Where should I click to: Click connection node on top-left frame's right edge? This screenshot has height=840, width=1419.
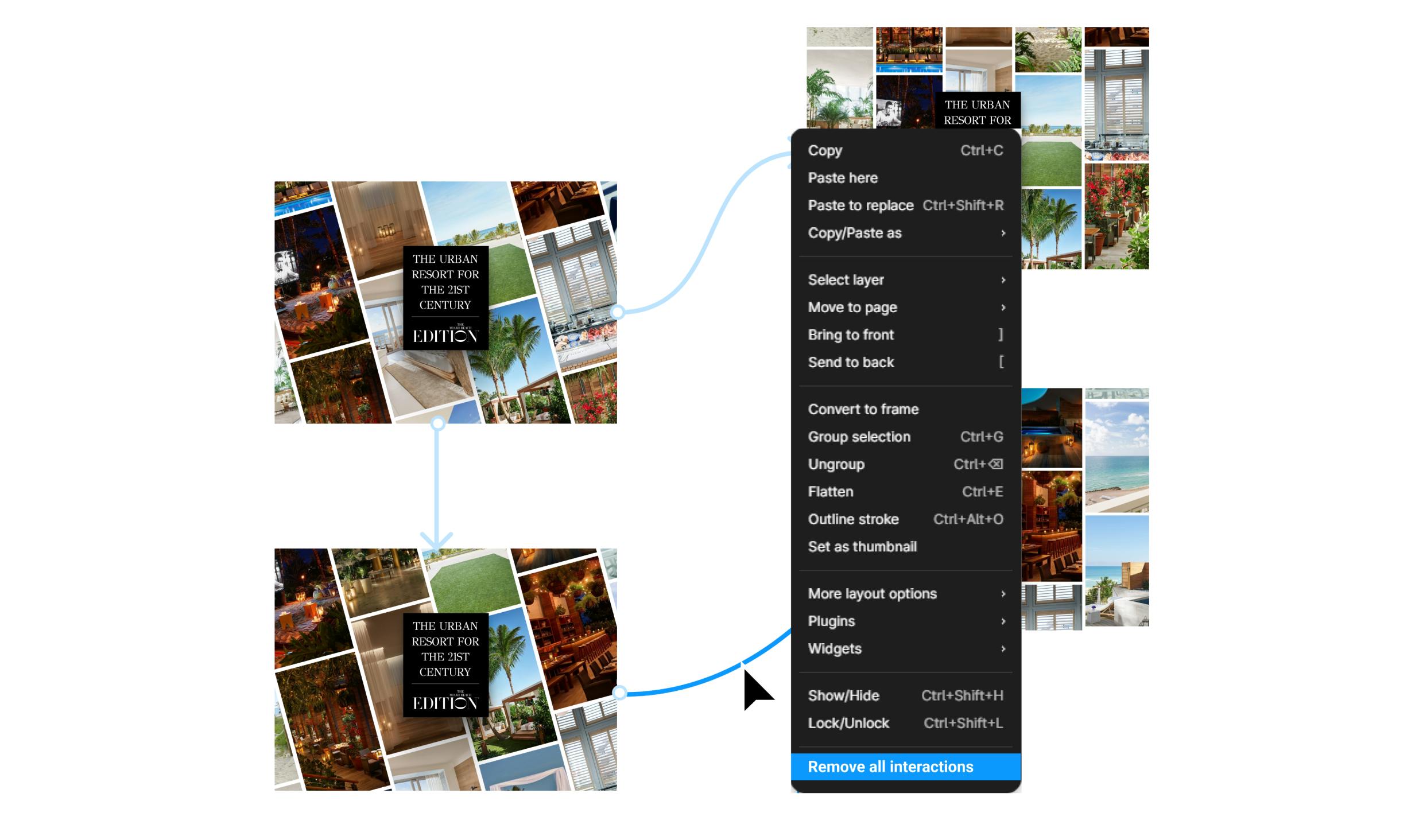click(x=618, y=312)
